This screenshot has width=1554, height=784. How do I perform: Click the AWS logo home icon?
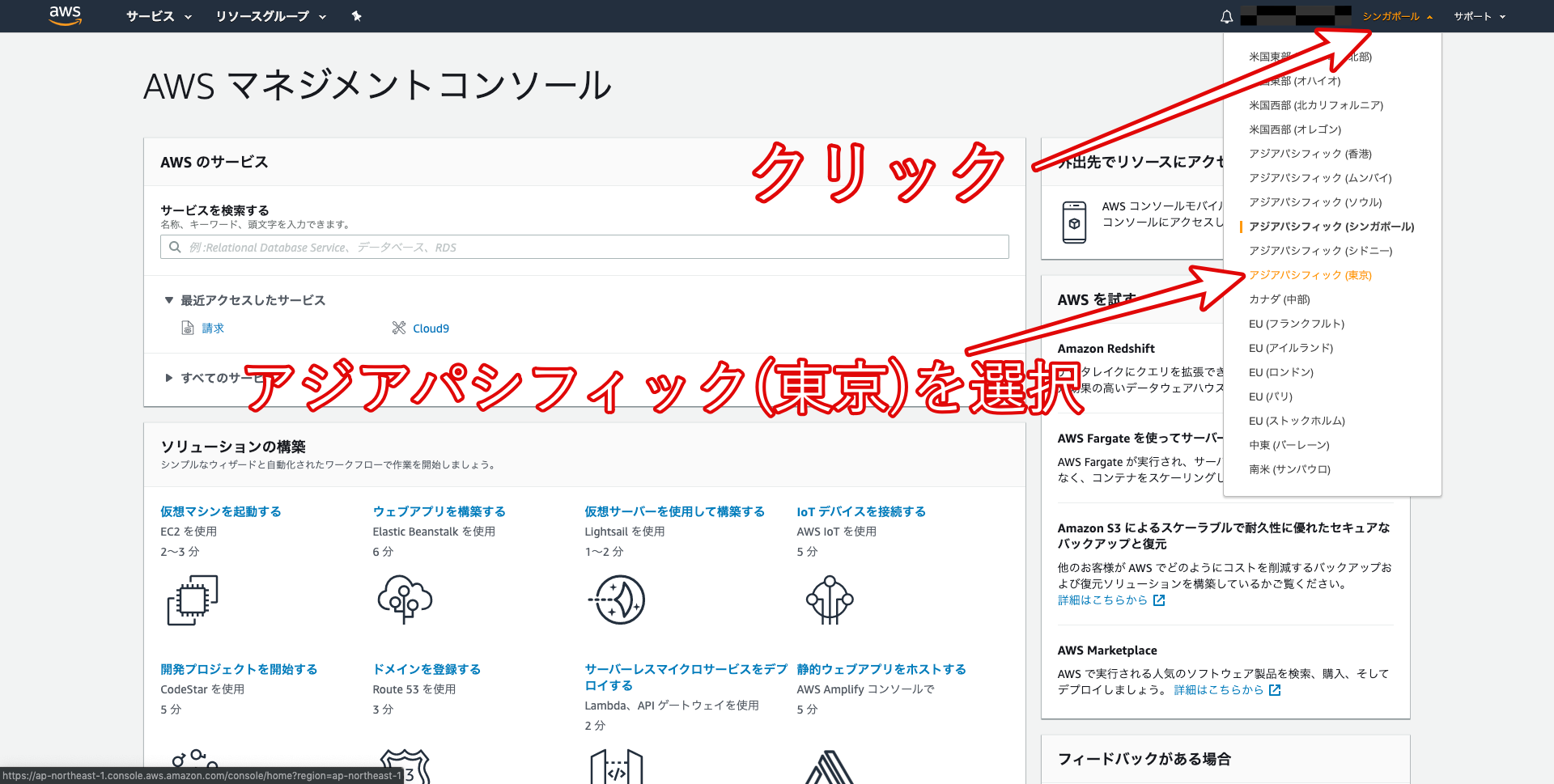point(65,15)
